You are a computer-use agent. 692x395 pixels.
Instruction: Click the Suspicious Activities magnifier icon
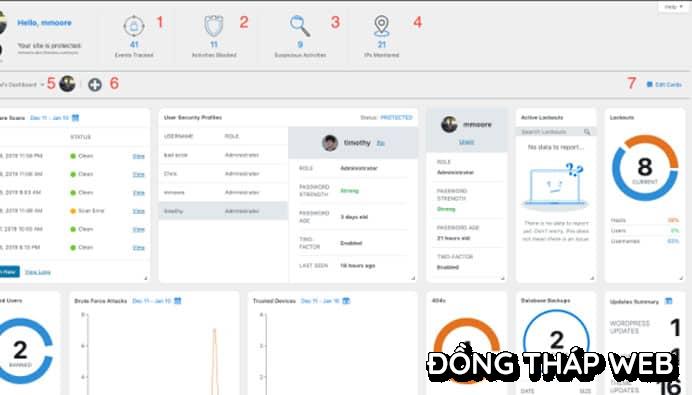(300, 26)
